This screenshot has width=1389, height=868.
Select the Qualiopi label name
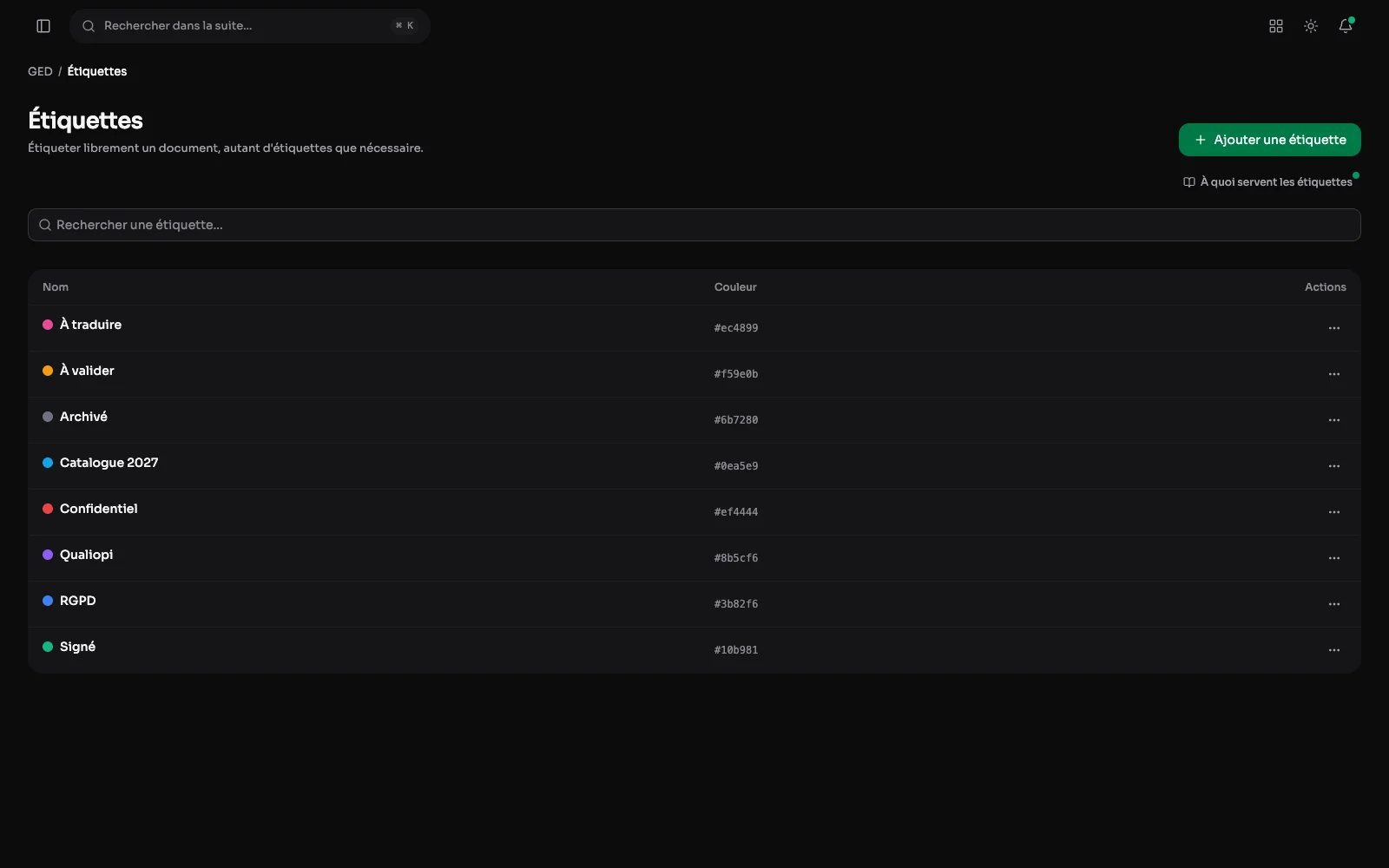[87, 555]
